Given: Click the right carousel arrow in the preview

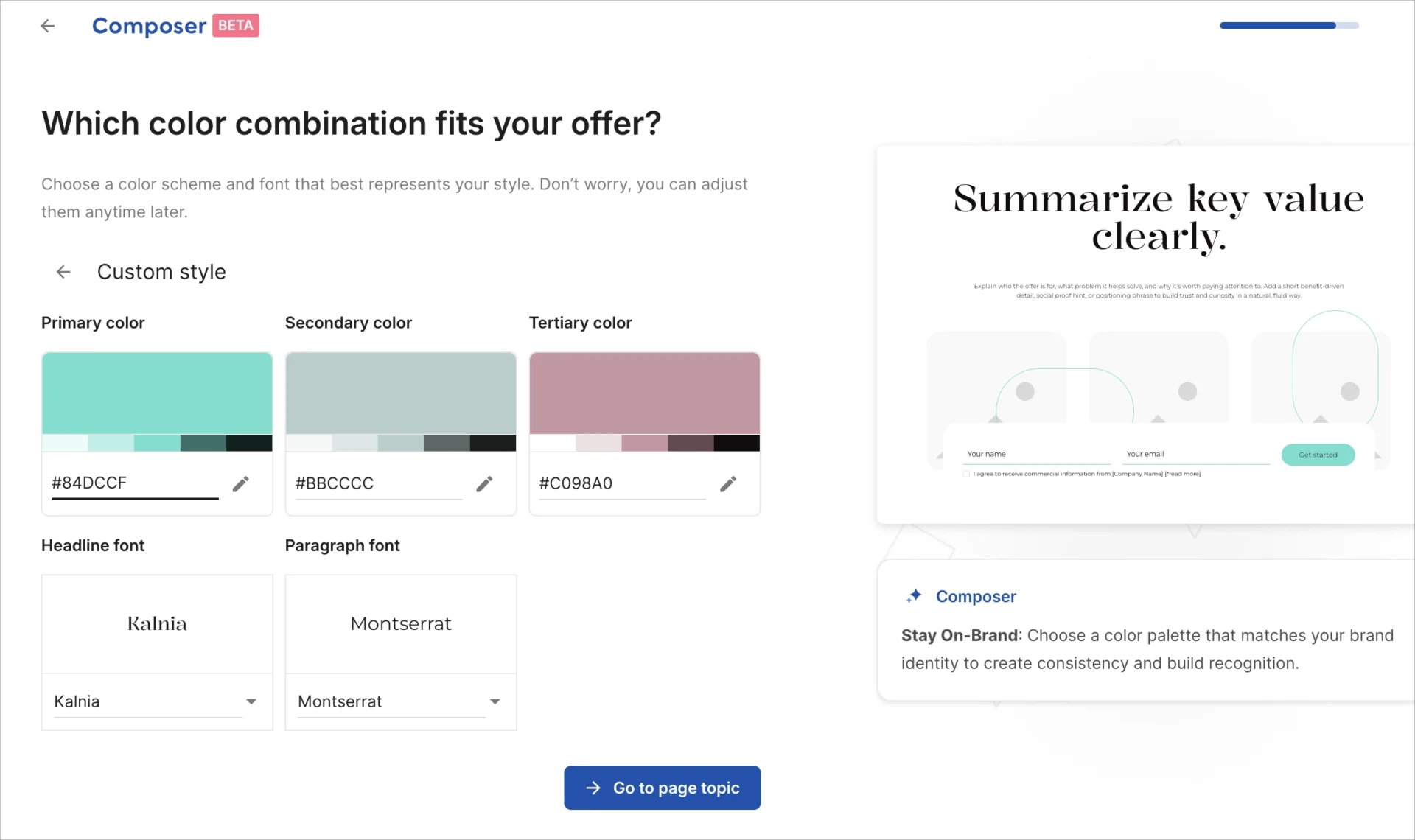Looking at the screenshot, I should tap(1379, 457).
